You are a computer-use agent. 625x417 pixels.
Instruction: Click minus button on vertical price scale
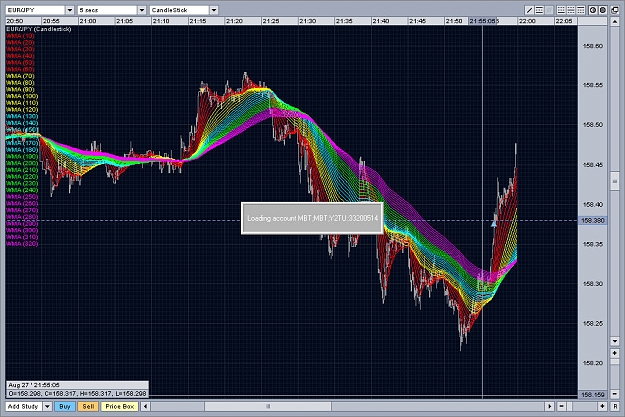(614, 393)
